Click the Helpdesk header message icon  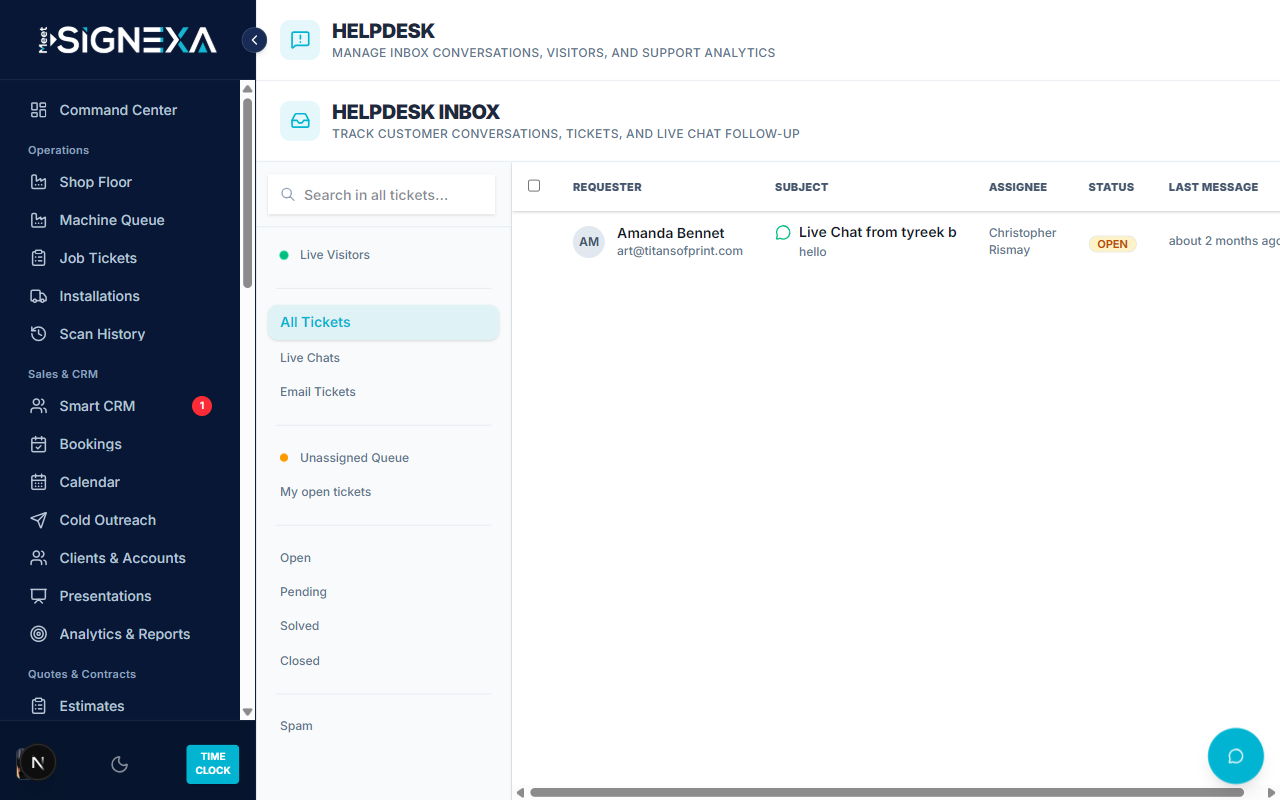click(300, 40)
